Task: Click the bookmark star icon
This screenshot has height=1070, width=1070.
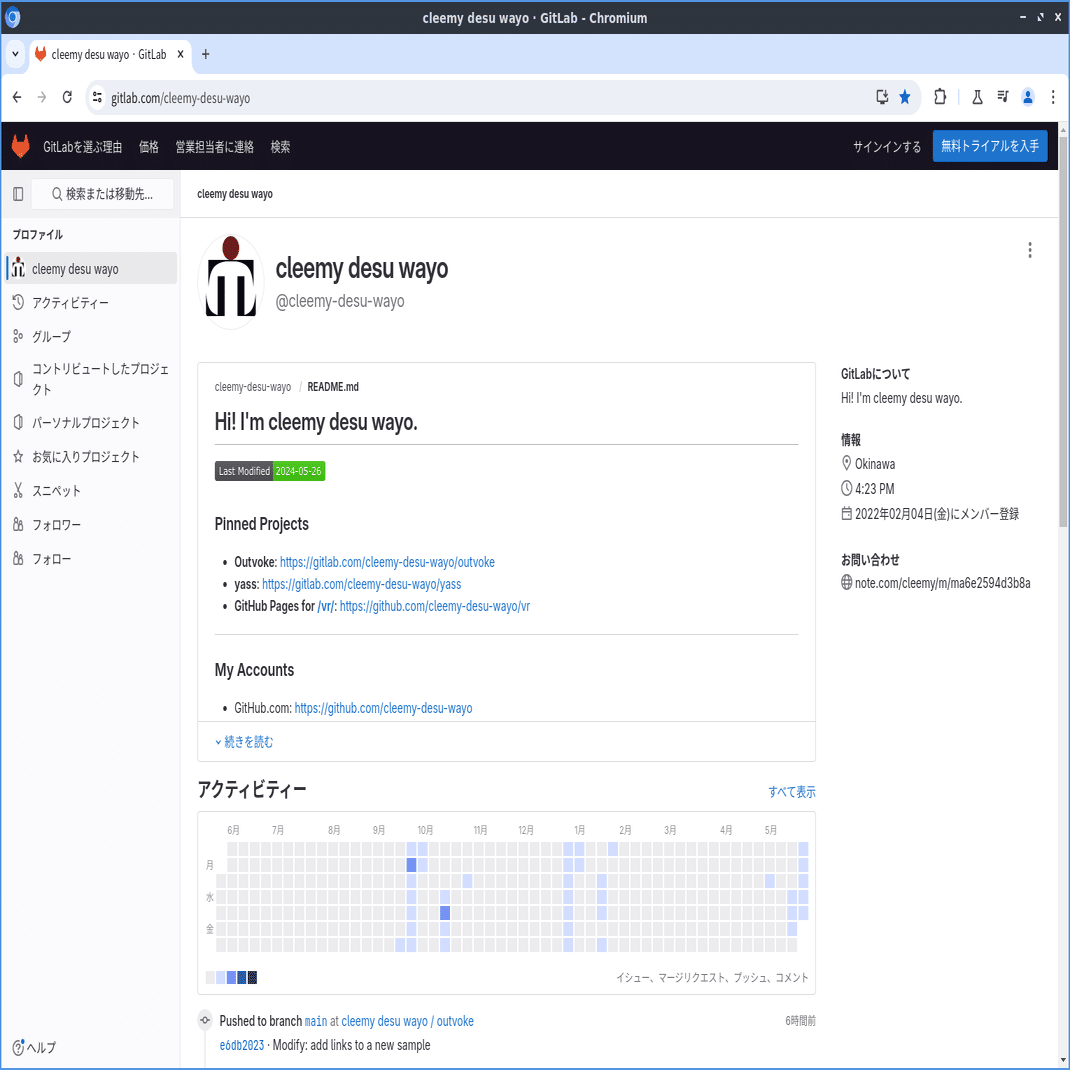Action: click(905, 98)
